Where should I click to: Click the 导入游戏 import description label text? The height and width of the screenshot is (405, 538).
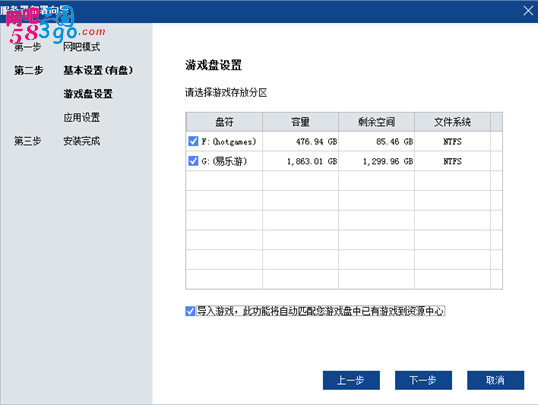(x=320, y=311)
